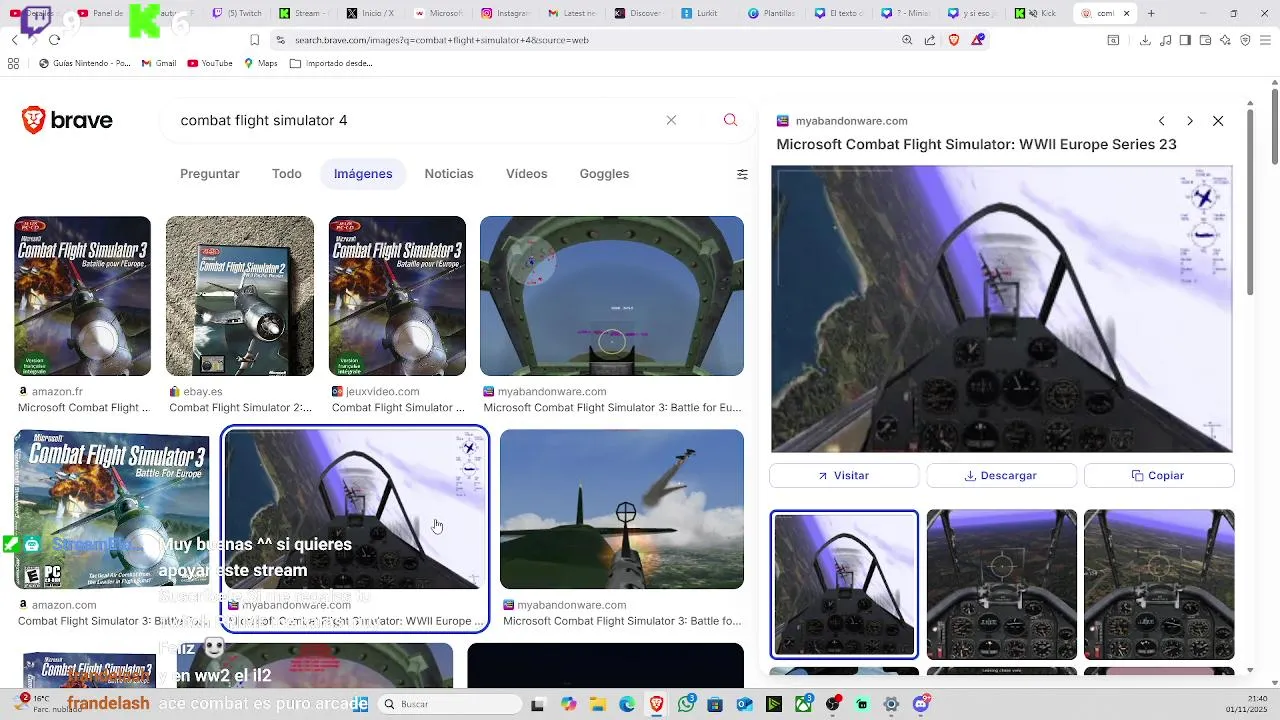Image resolution: width=1280 pixels, height=720 pixels.
Task: Click the browser address bar URL
Action: coord(441,40)
